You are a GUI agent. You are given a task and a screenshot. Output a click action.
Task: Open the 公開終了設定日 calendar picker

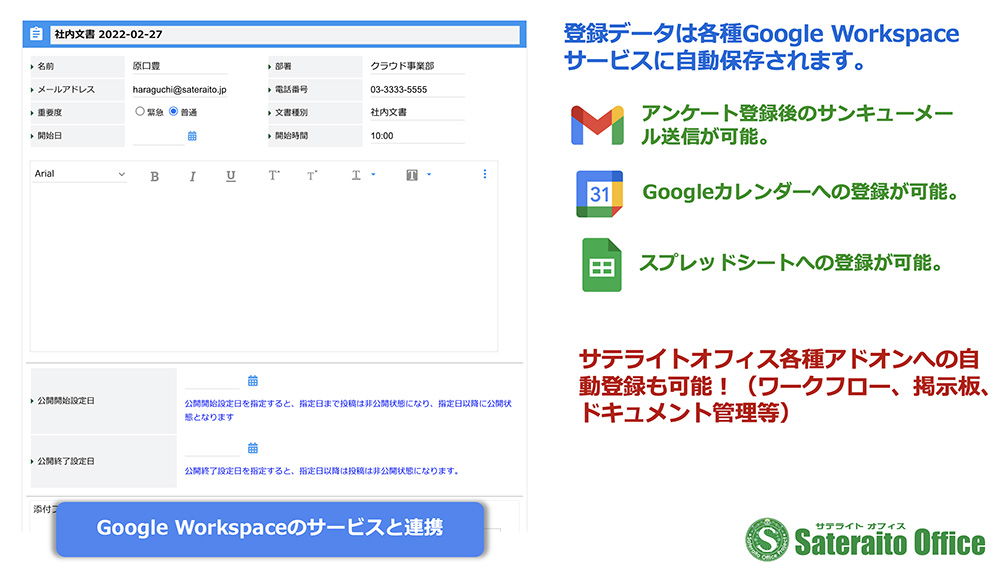click(x=253, y=448)
